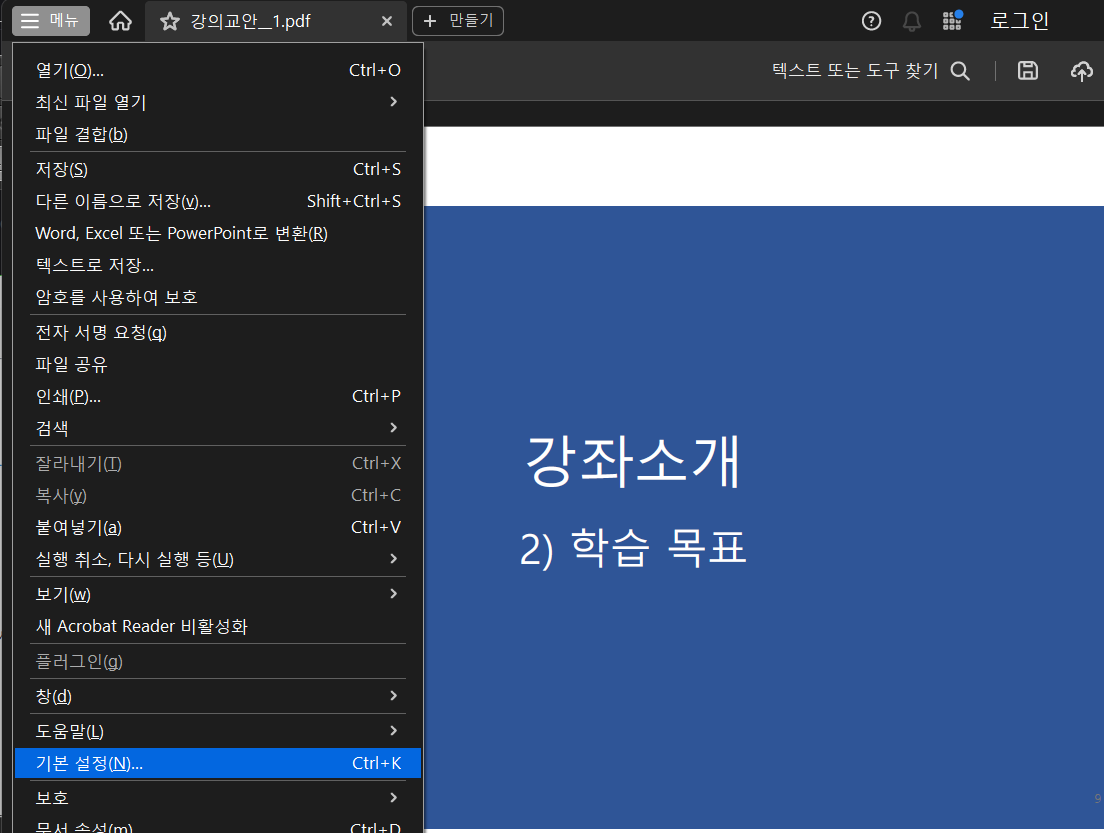
Task: Select 저장(S) menu item
Action: point(218,169)
